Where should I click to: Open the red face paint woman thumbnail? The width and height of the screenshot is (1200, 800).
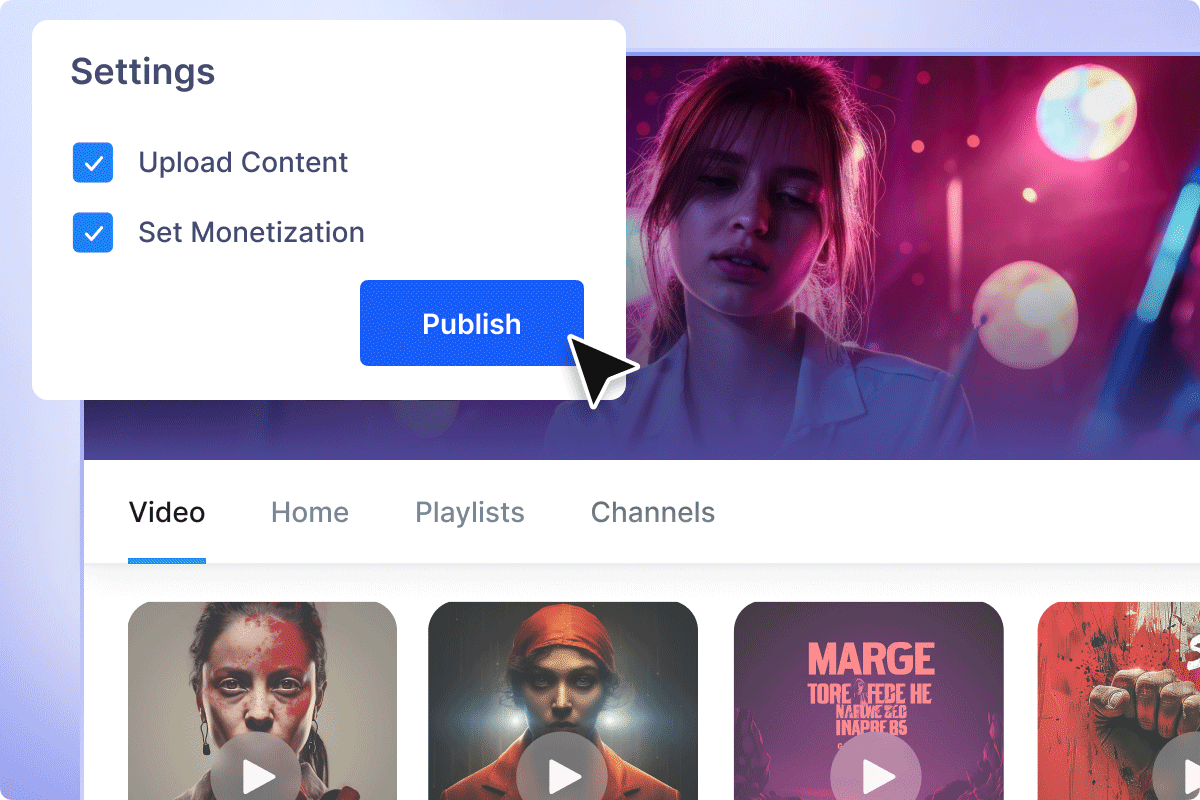tap(262, 701)
